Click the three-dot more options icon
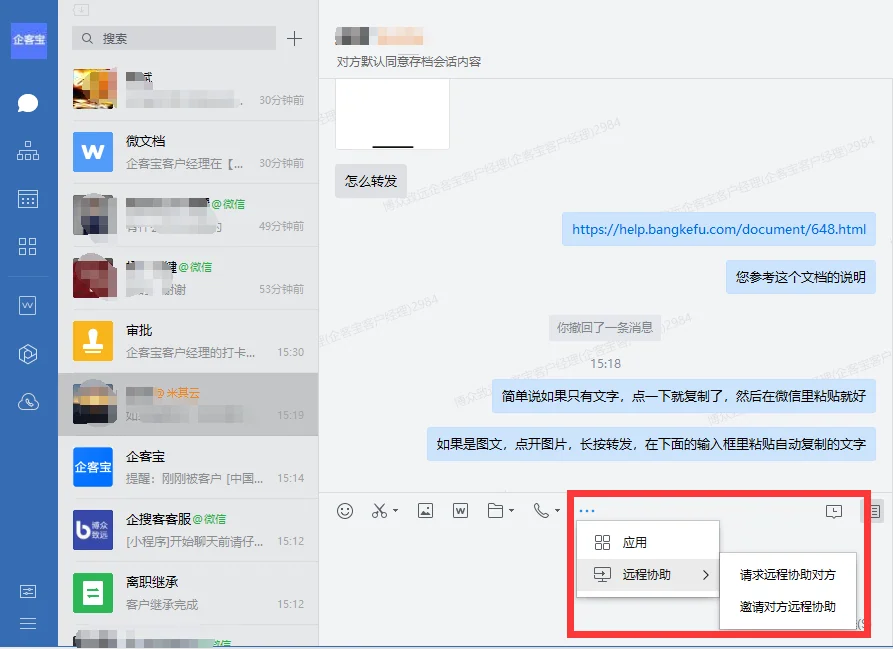893x649 pixels. [587, 511]
